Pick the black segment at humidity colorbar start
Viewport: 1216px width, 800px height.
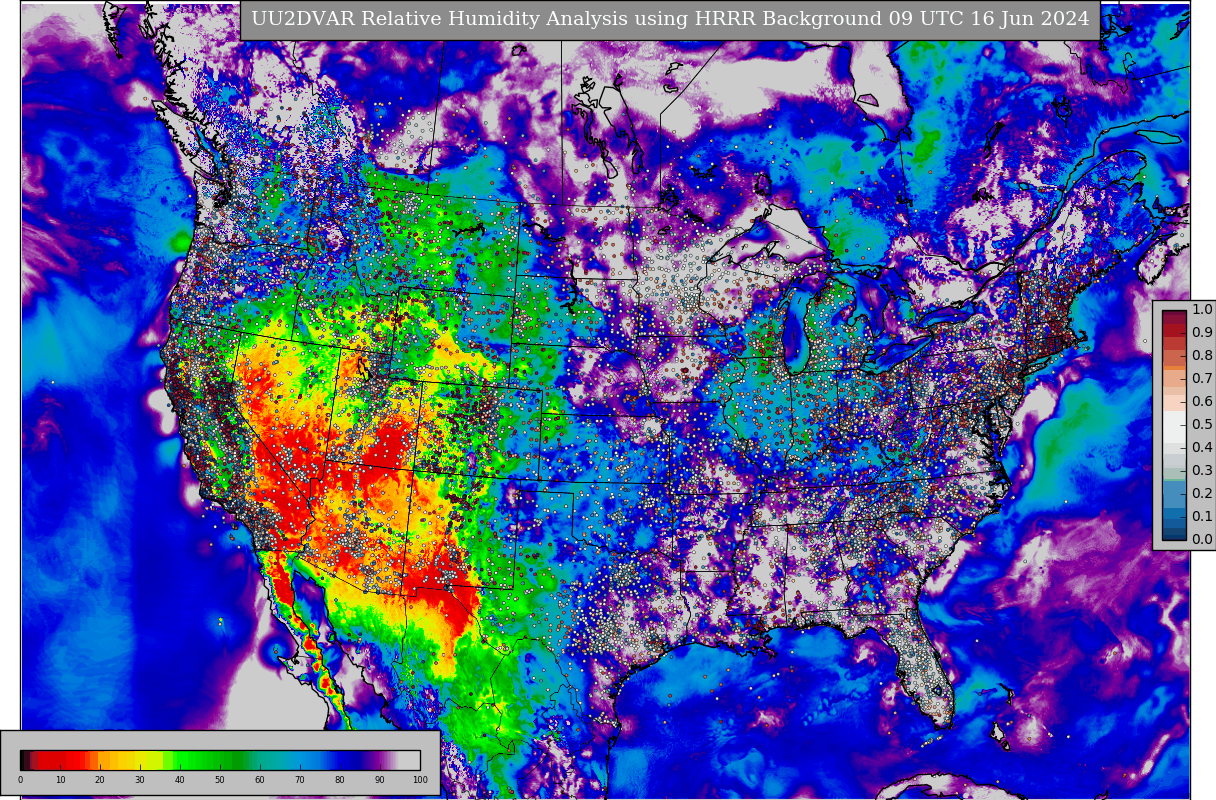click(22, 760)
